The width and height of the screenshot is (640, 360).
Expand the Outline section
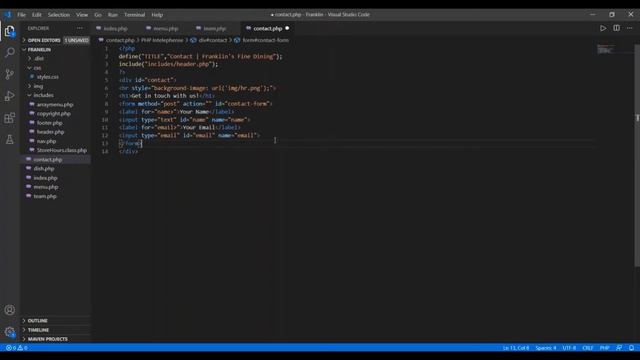click(x=56, y=320)
